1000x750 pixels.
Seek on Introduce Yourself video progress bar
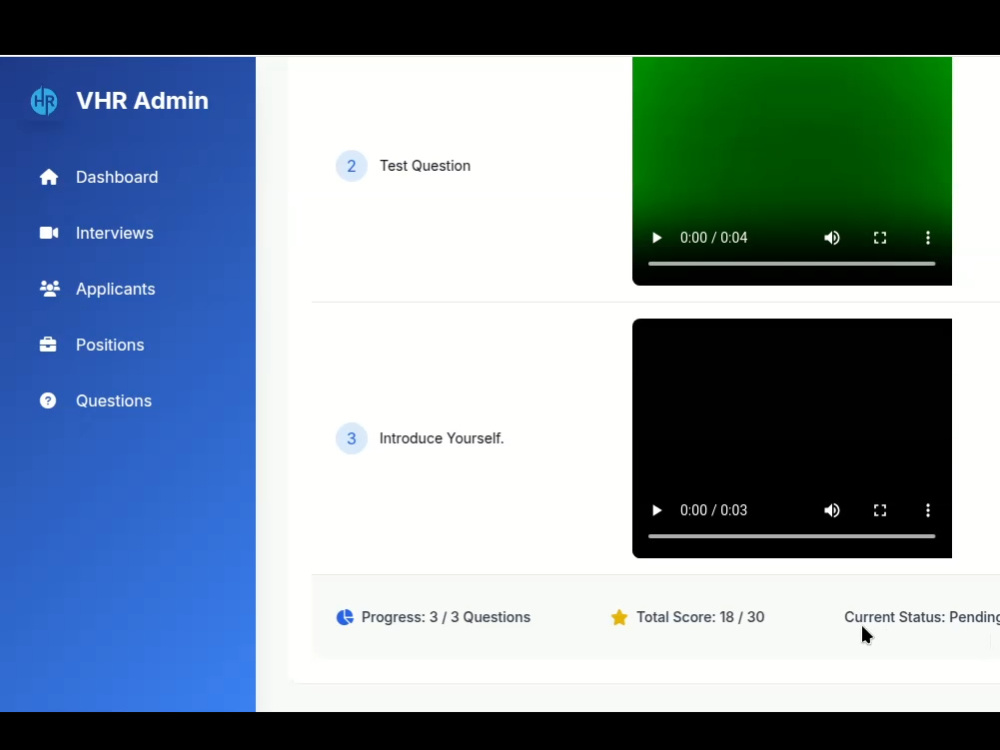click(791, 536)
